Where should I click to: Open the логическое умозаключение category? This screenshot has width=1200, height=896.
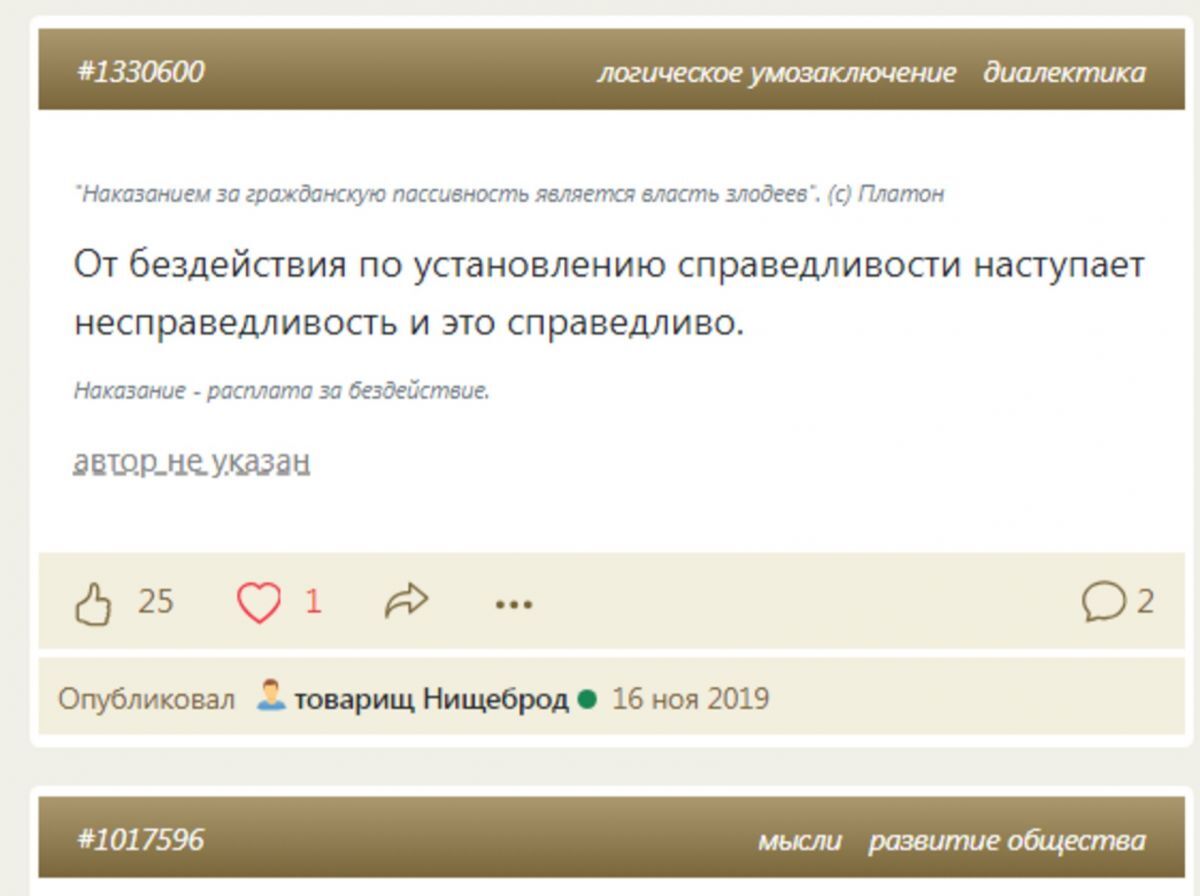point(777,72)
